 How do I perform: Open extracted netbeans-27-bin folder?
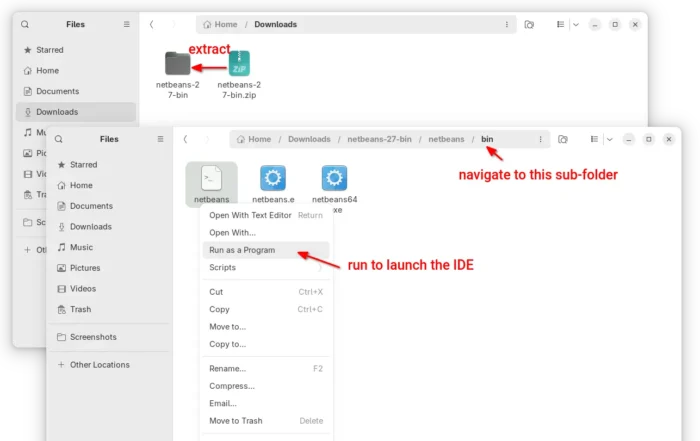(178, 74)
